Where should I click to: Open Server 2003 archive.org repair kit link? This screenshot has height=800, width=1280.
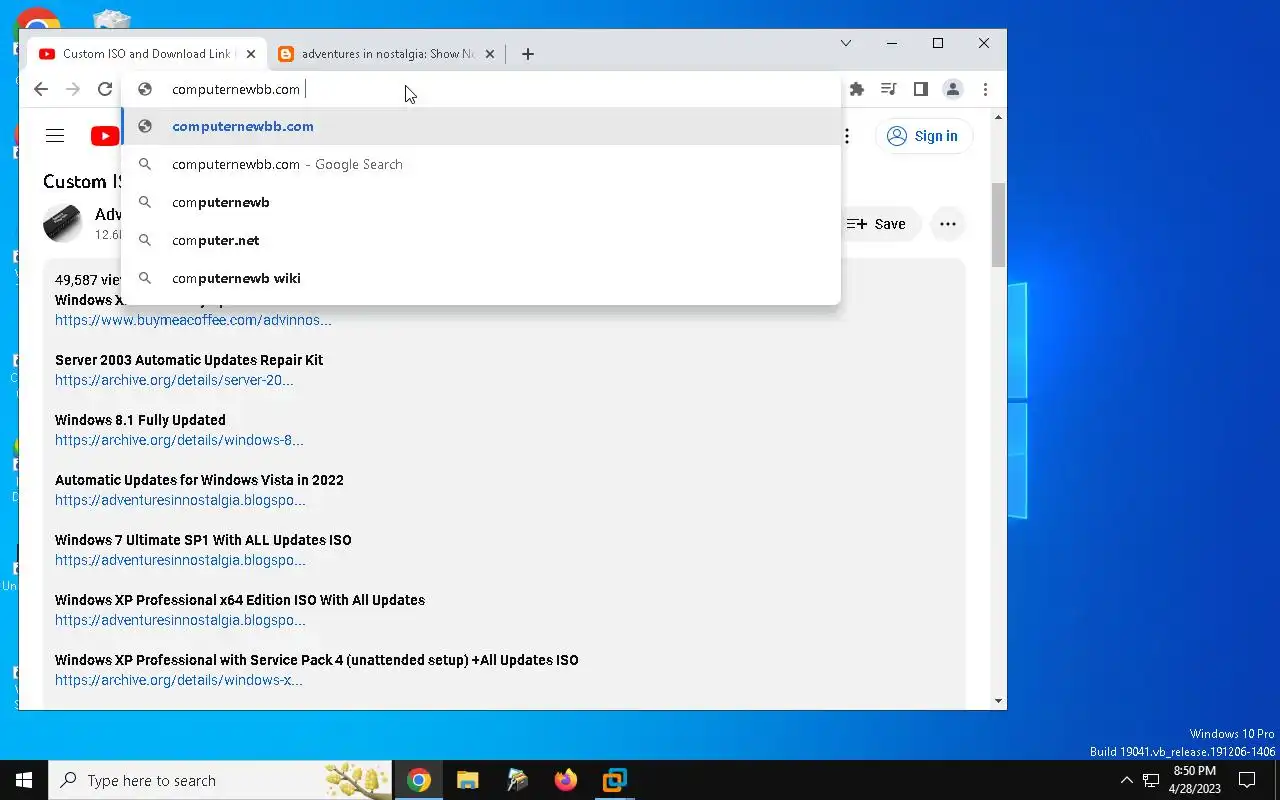tap(174, 380)
